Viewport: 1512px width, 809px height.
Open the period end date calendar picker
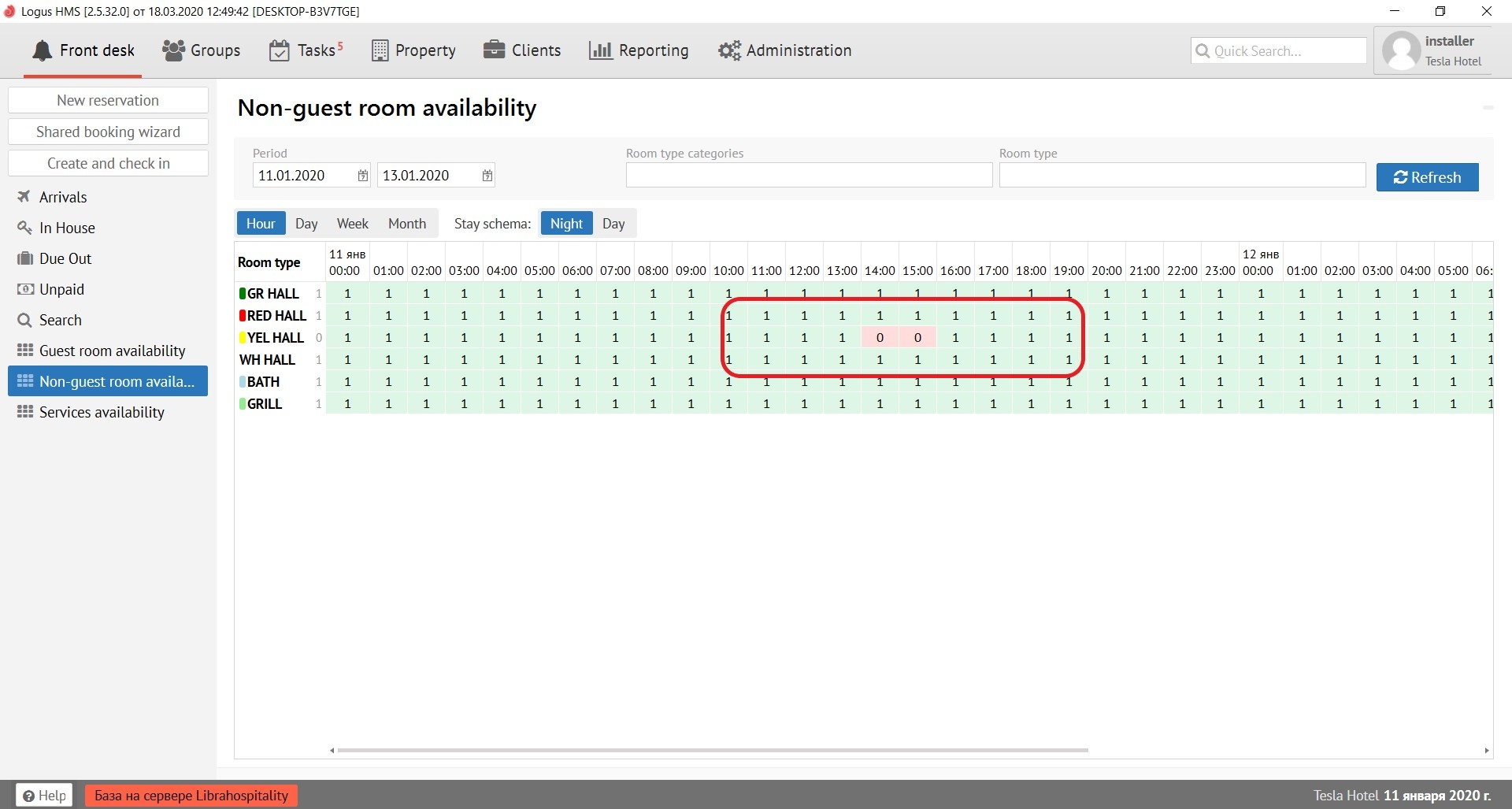487,176
